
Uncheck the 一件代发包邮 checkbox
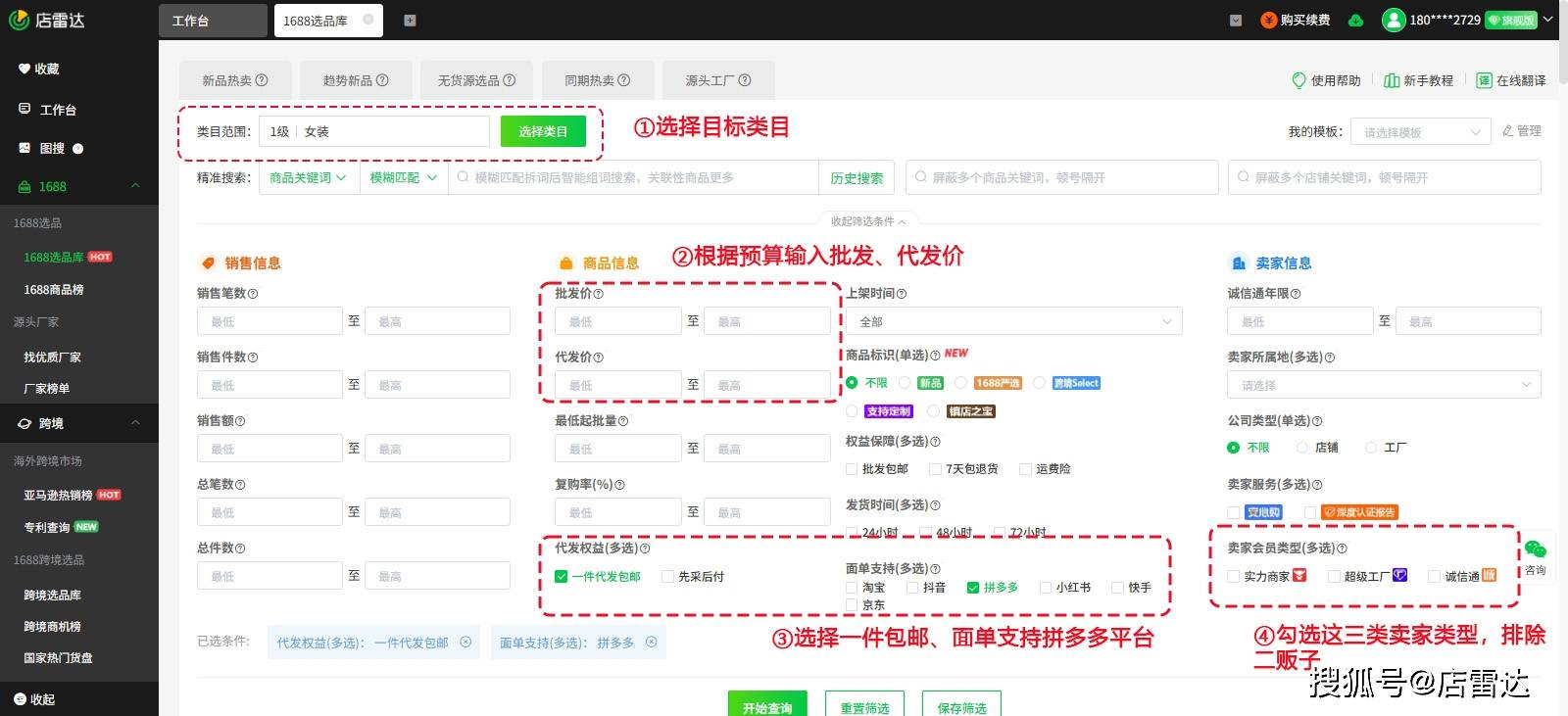(x=562, y=577)
